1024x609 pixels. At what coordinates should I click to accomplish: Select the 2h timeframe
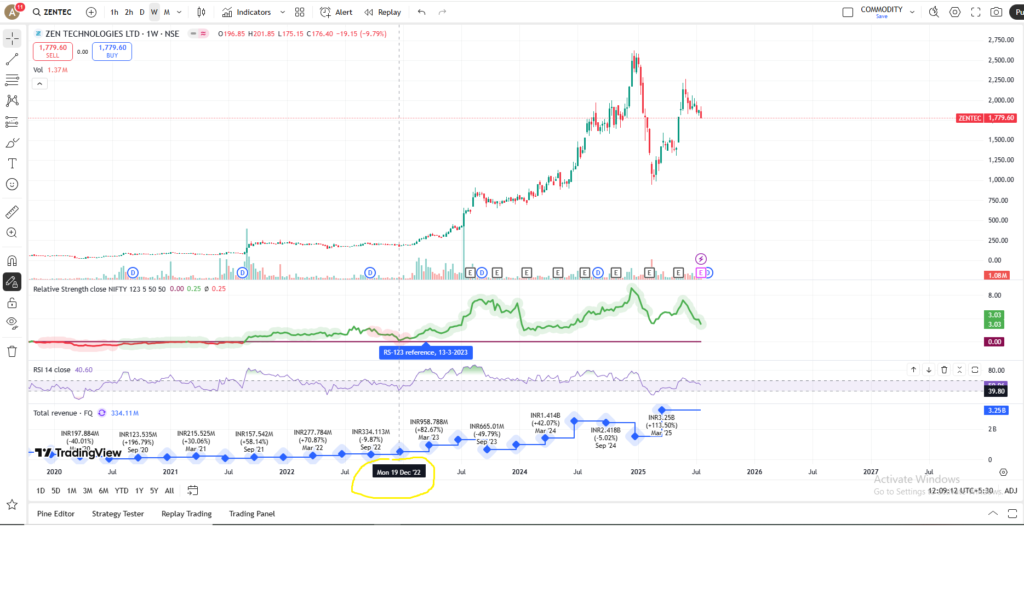pos(129,12)
